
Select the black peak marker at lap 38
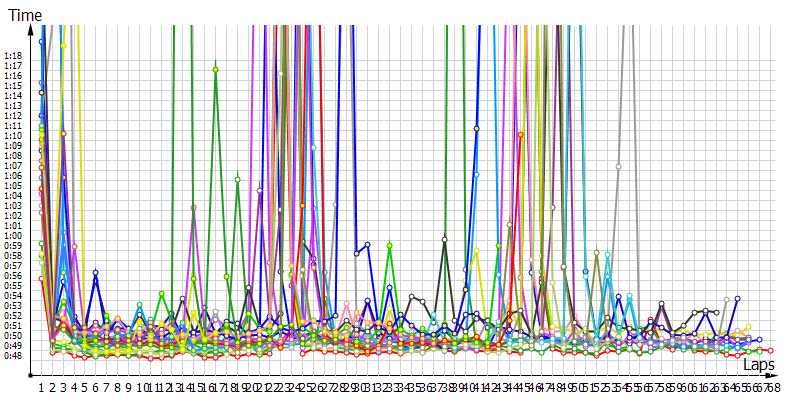[x=444, y=239]
